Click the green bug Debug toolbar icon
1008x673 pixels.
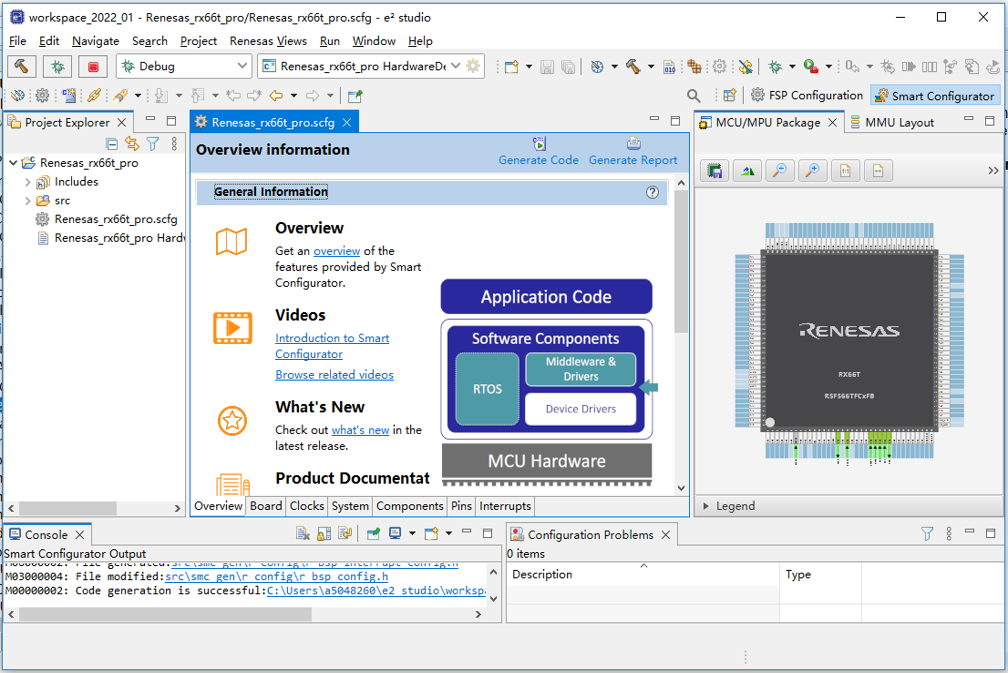coord(775,67)
